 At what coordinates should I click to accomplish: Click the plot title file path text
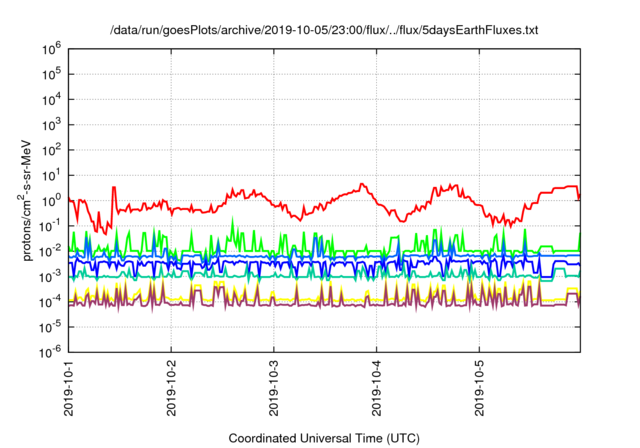coord(324,30)
